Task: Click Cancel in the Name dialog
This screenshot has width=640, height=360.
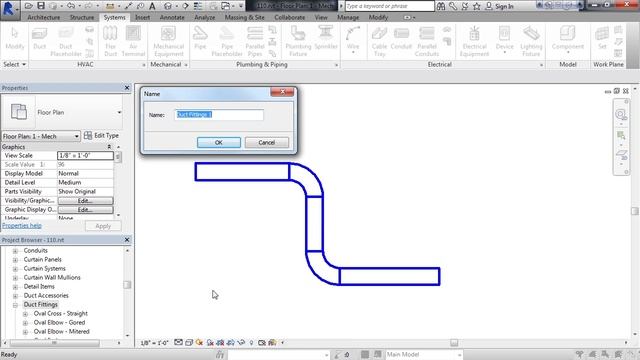Action: pos(267,142)
